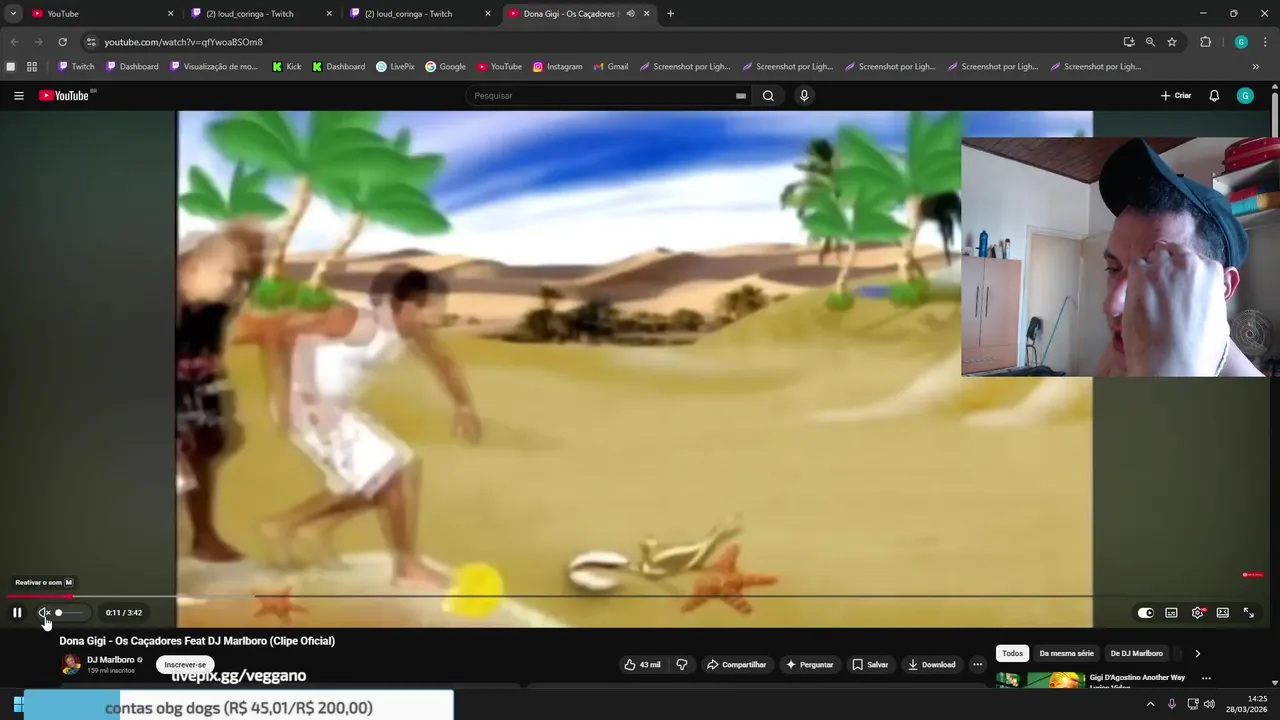View site information icon in address bar
Image resolution: width=1280 pixels, height=720 pixels.
[91, 42]
